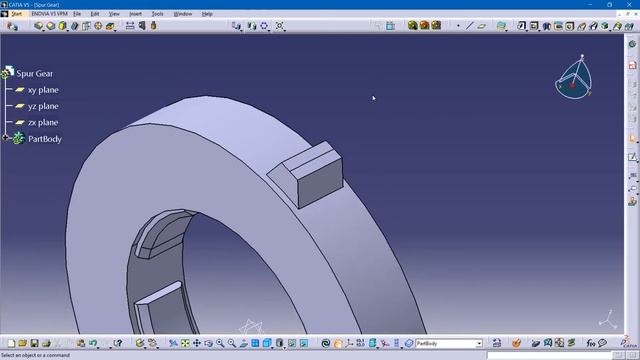The height and width of the screenshot is (360, 640).
Task: Expand the PartBody node in the tree
Action: (5, 138)
